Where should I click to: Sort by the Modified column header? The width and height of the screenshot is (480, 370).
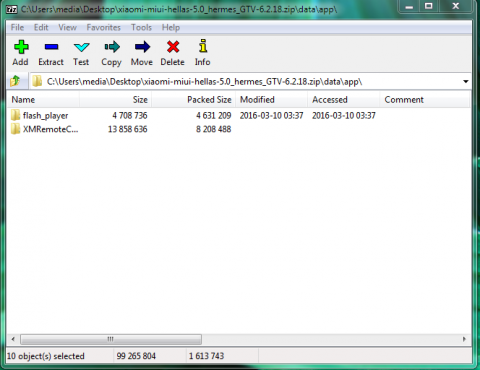pos(272,100)
